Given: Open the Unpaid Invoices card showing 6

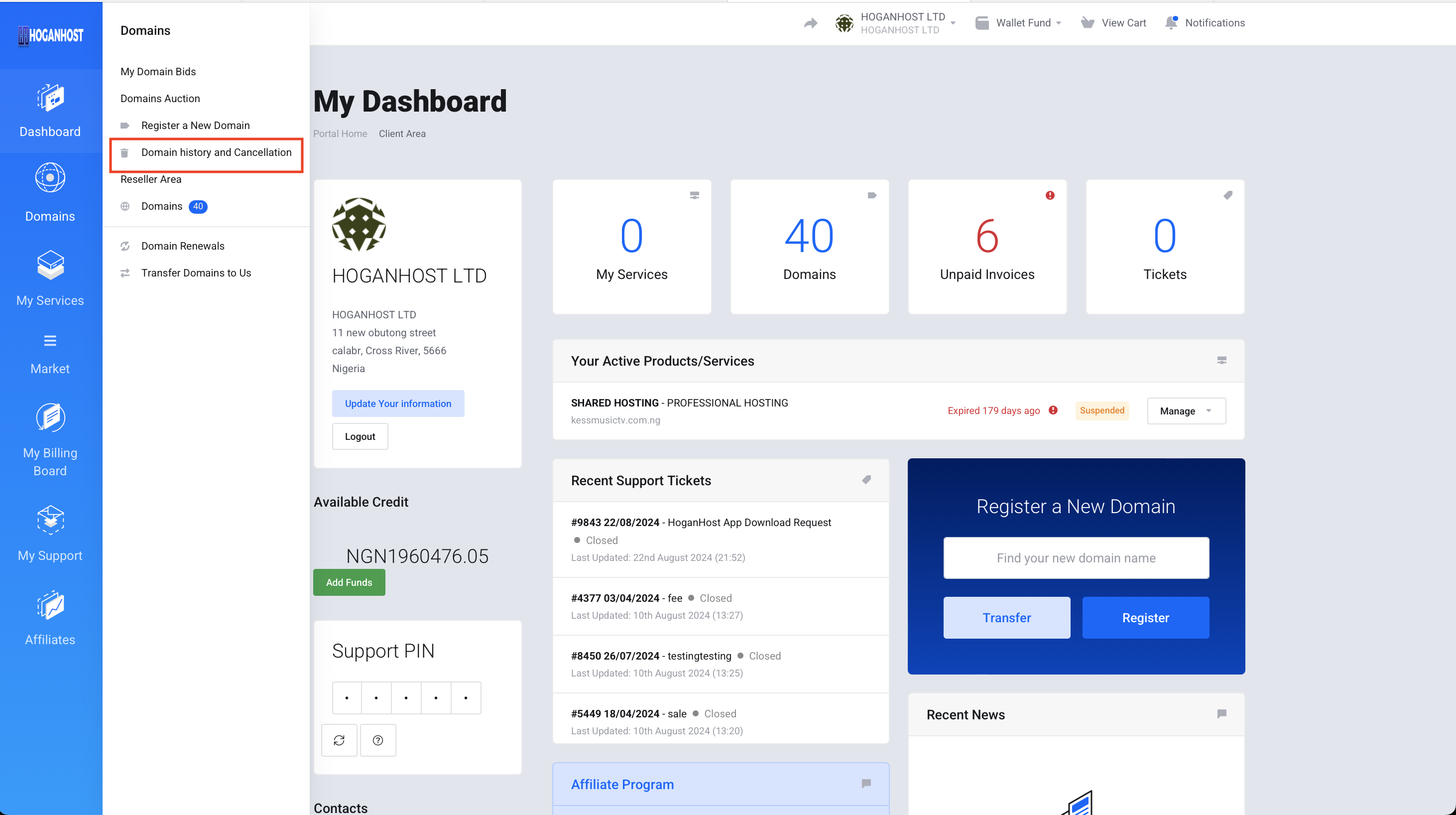Looking at the screenshot, I should (987, 247).
